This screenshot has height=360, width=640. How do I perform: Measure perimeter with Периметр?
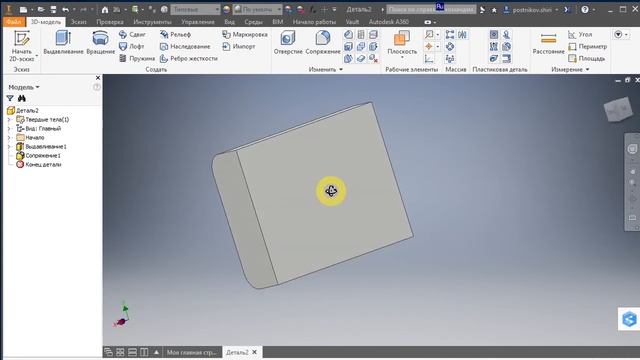tap(587, 47)
